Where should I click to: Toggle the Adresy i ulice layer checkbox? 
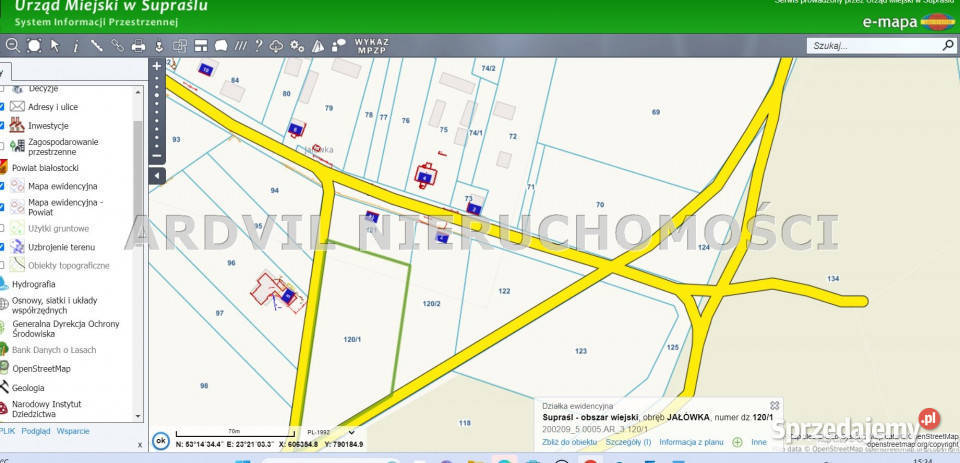pyautogui.click(x=2, y=107)
